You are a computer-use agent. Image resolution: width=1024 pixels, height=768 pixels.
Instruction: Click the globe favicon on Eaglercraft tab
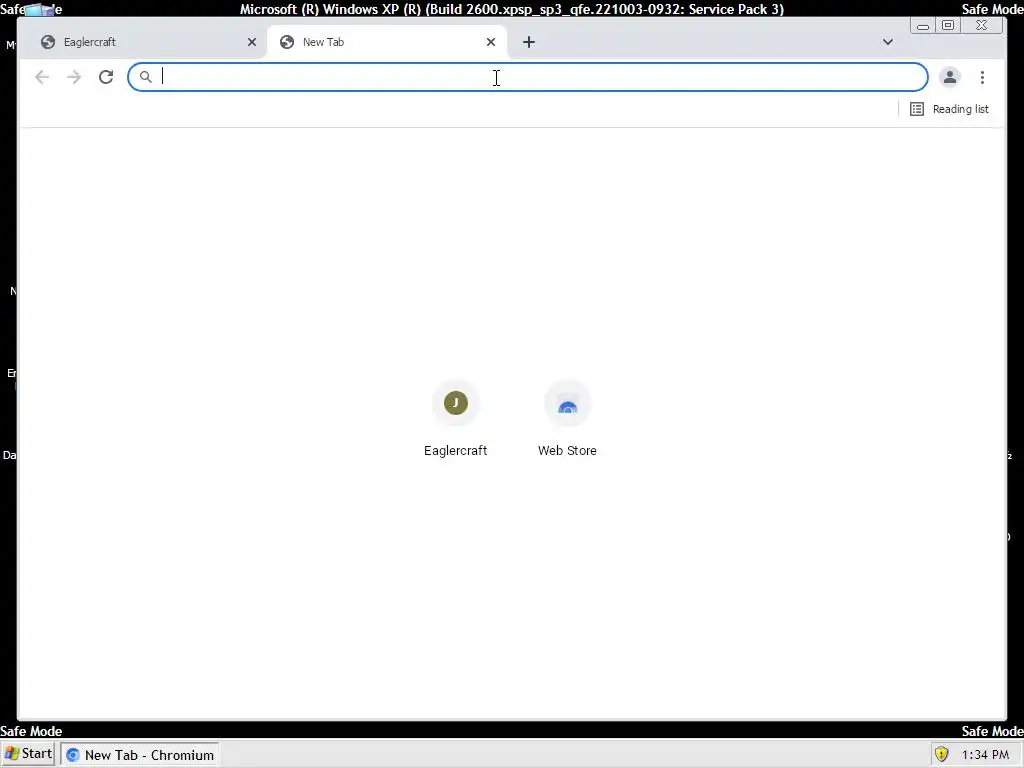click(x=48, y=42)
